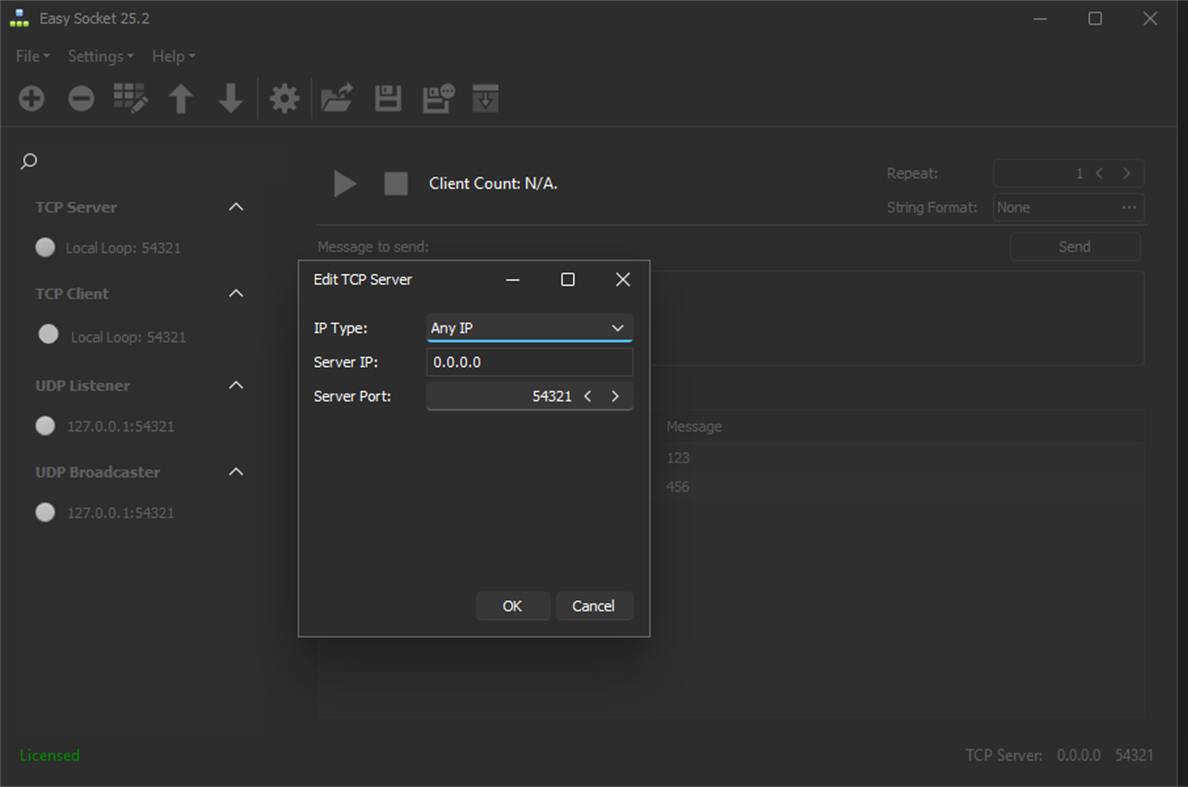Click the Send button
The image size is (1188, 787).
(1074, 246)
